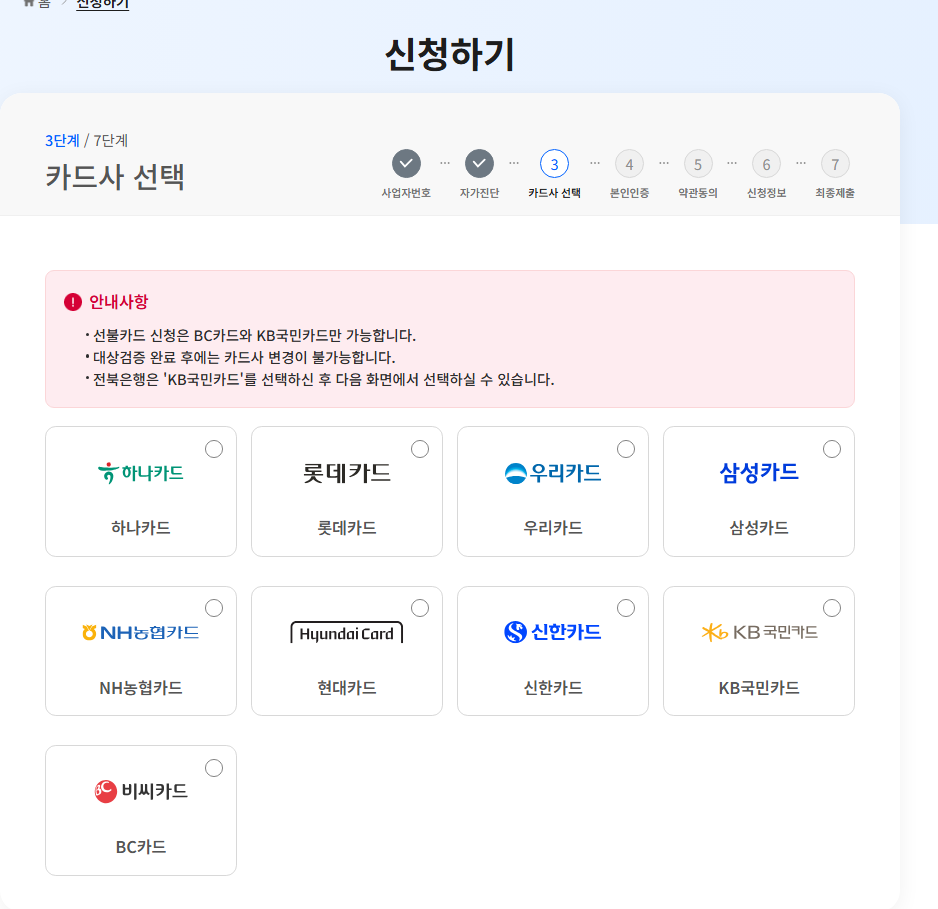The height and width of the screenshot is (909, 938).
Task: Click the 최종제출 step label
Action: 835,193
